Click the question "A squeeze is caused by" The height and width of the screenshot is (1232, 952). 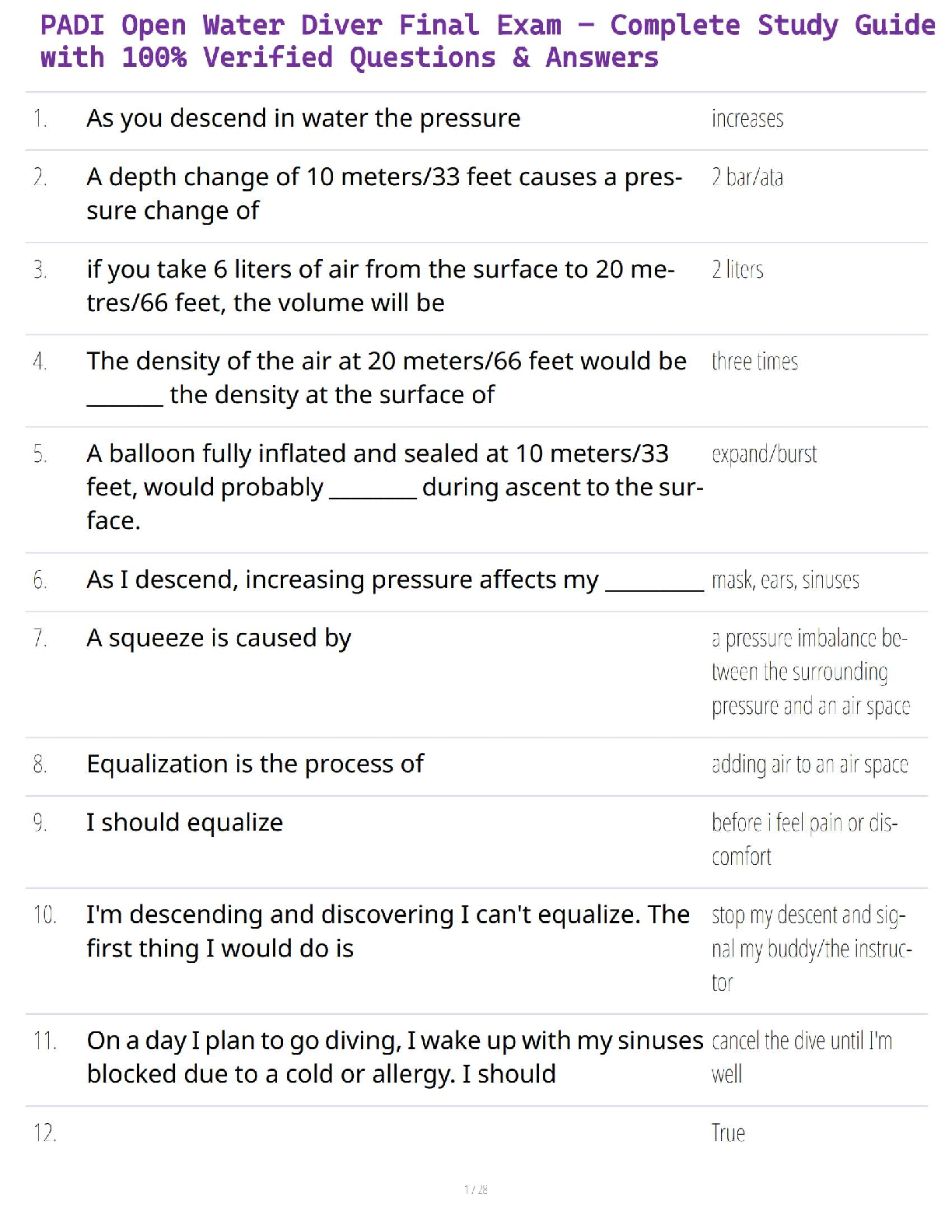[x=219, y=638]
